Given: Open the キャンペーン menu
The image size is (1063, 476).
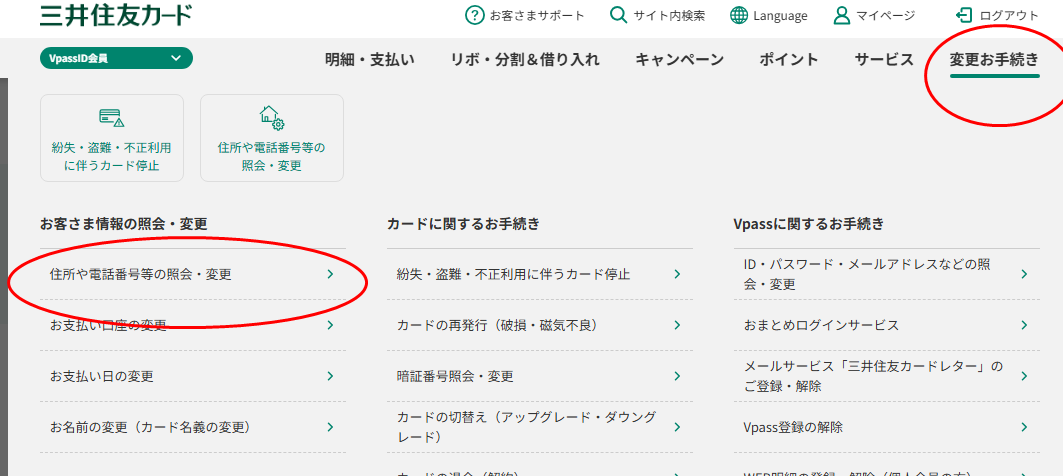Looking at the screenshot, I should coord(679,60).
